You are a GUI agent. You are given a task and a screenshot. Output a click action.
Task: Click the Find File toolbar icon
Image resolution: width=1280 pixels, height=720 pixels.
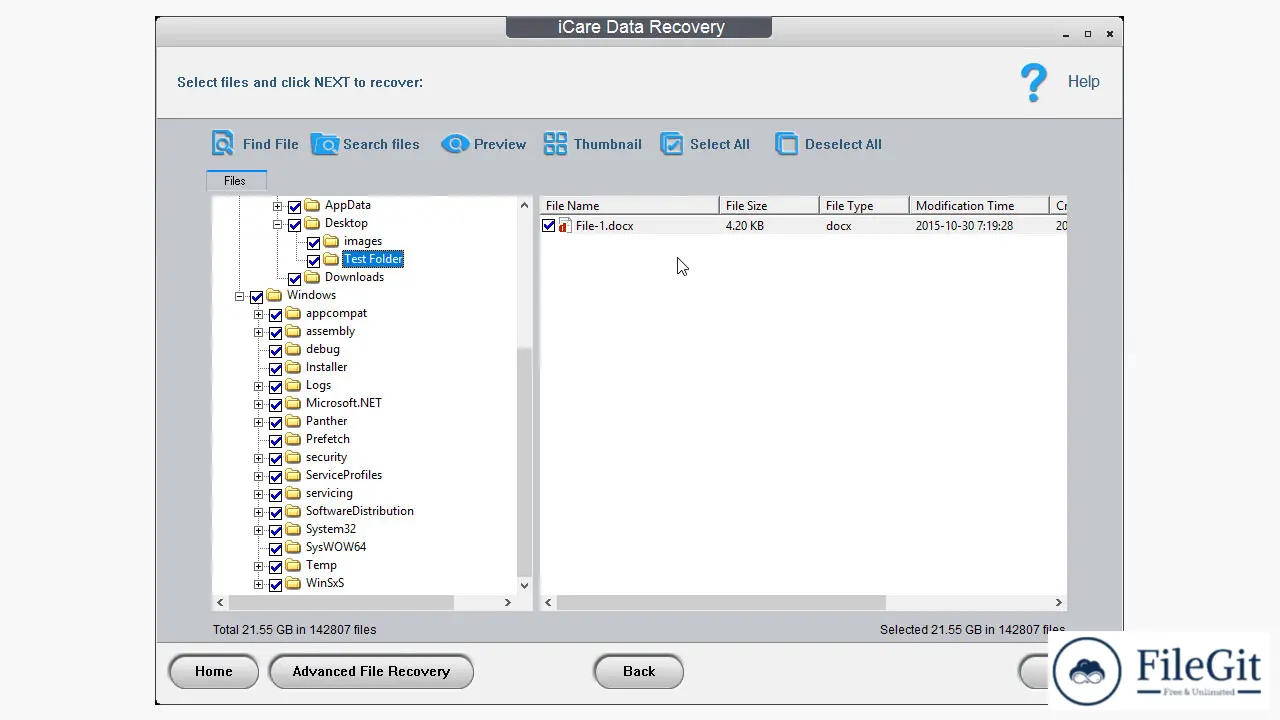(x=223, y=144)
